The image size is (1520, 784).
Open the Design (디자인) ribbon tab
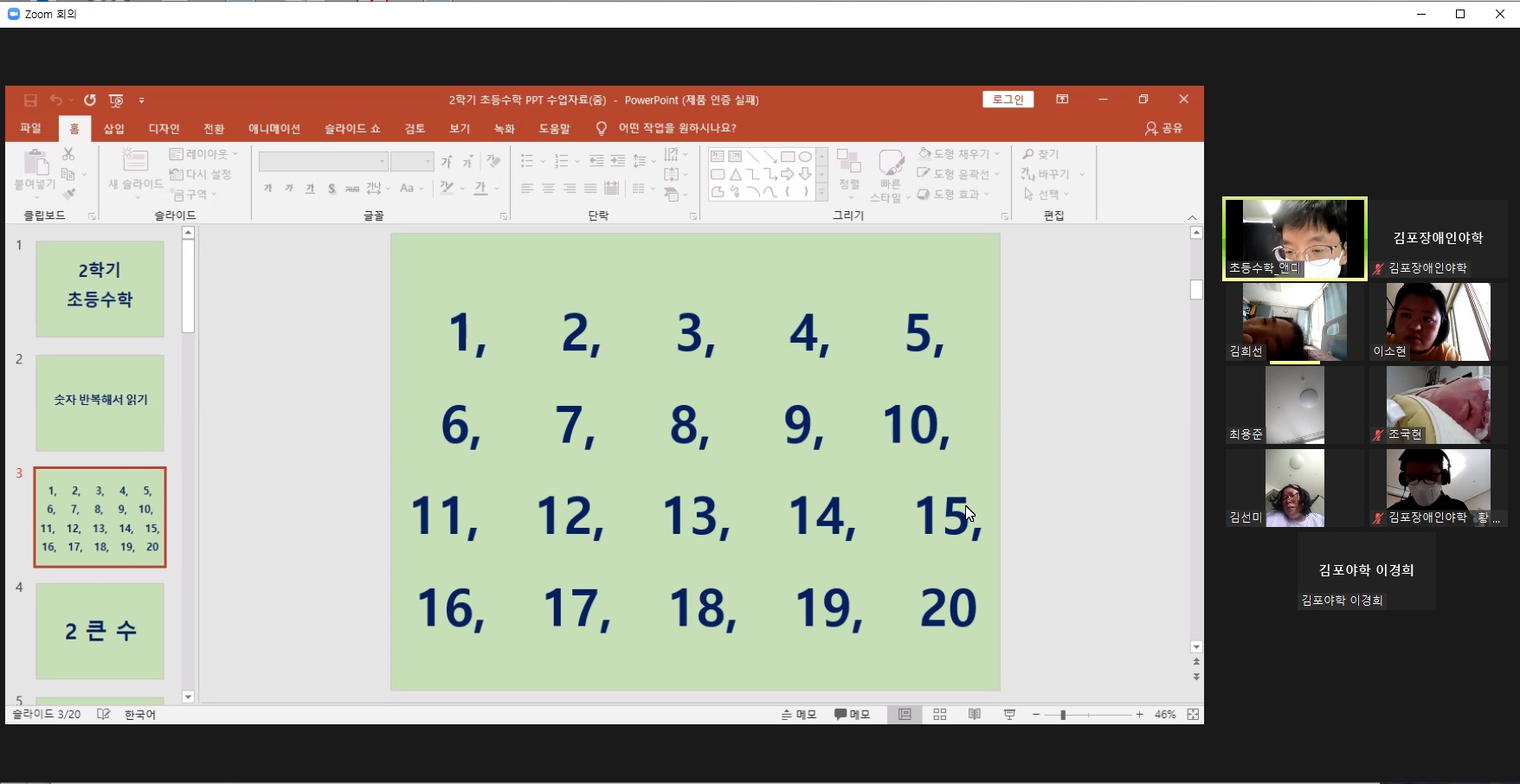pos(164,128)
